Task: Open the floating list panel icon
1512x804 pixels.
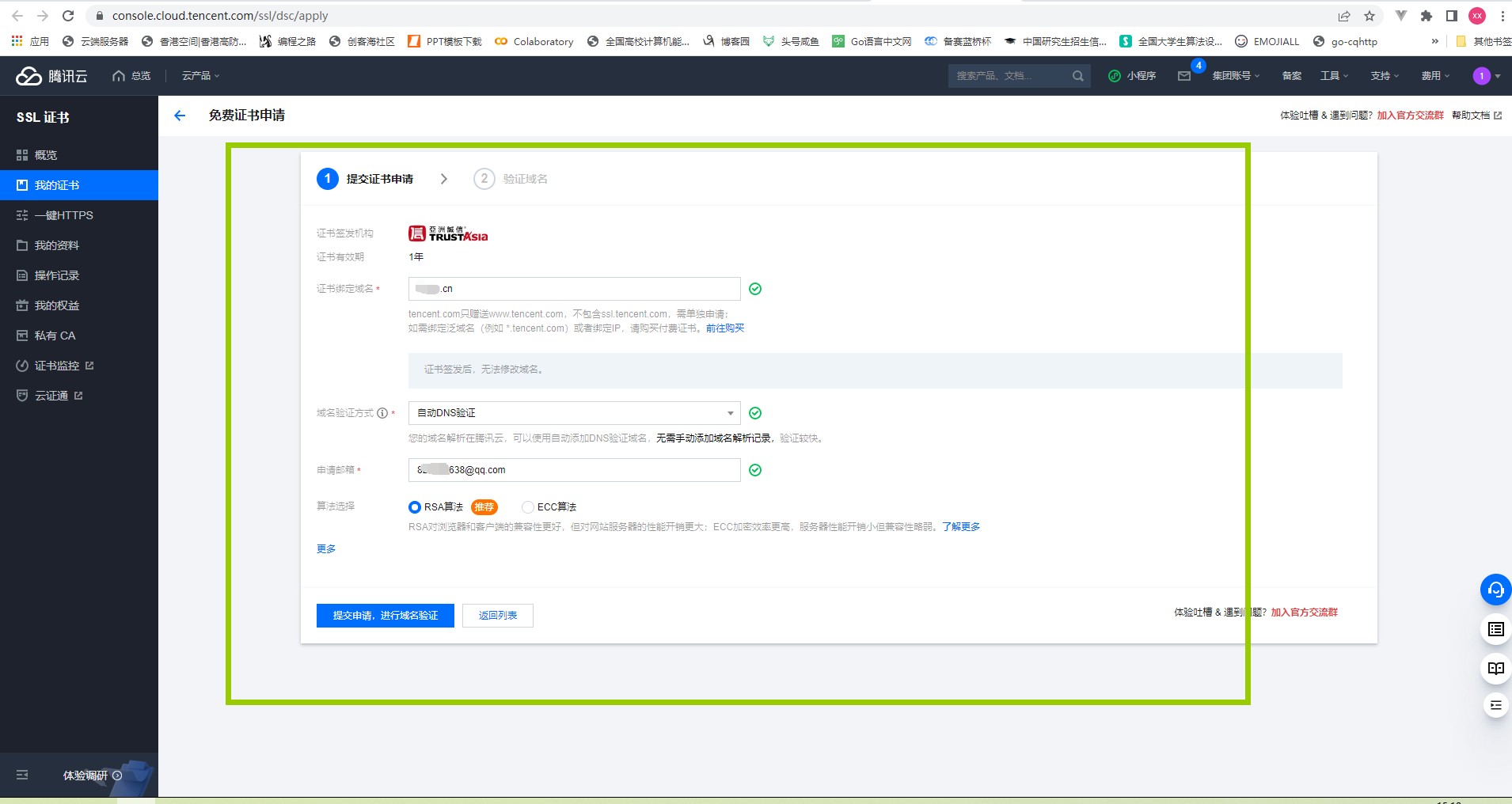Action: click(x=1495, y=629)
